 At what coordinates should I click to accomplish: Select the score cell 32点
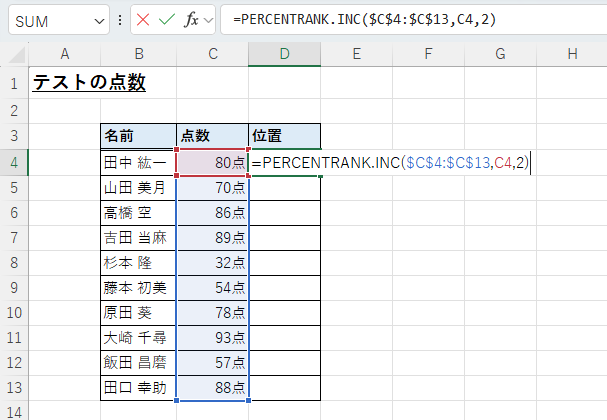[212, 262]
